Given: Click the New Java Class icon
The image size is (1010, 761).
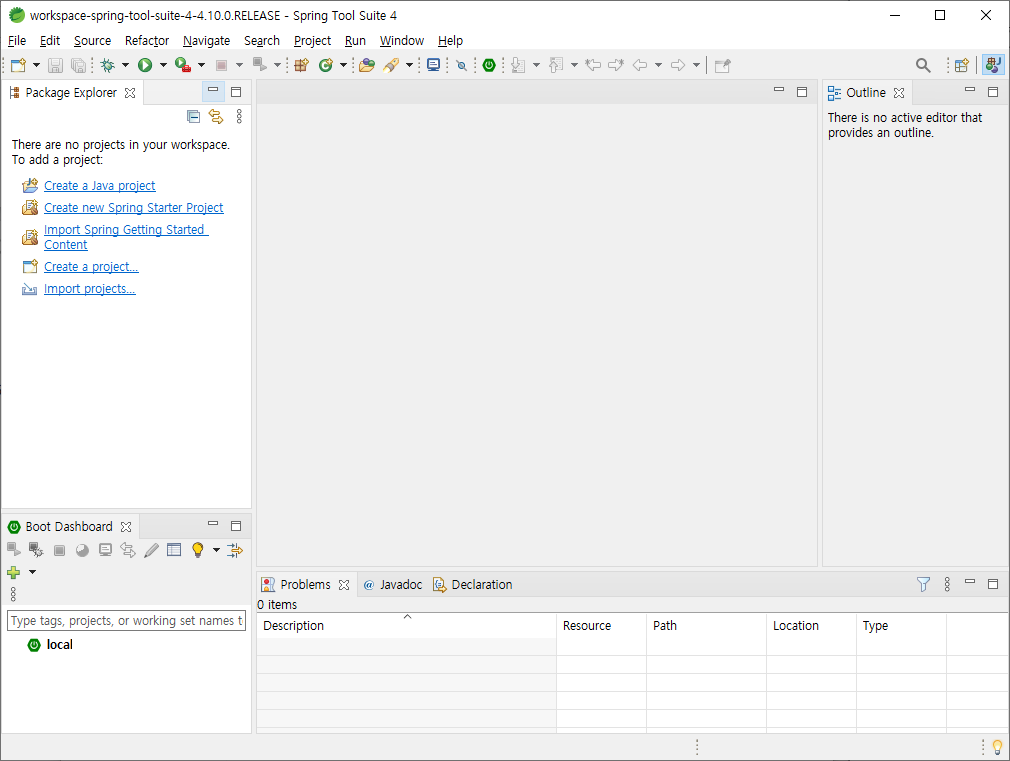Looking at the screenshot, I should pyautogui.click(x=326, y=65).
